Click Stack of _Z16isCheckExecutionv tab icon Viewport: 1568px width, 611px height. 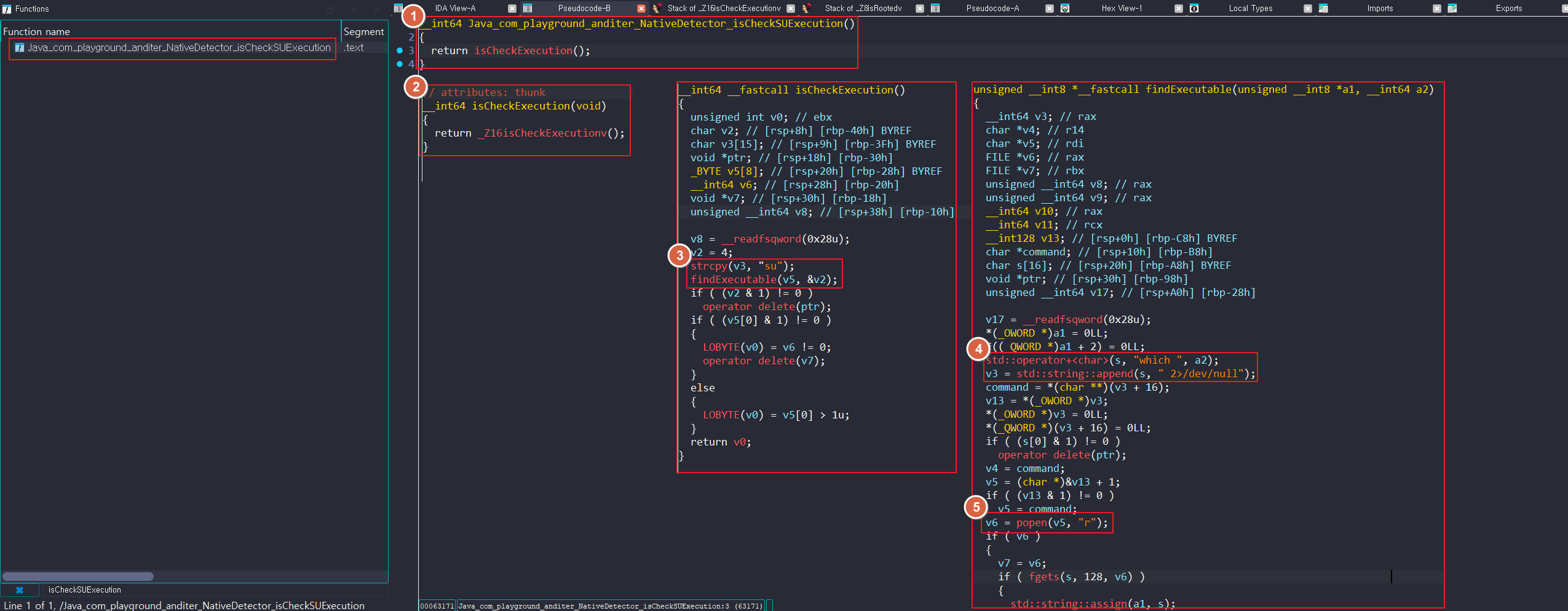(657, 8)
